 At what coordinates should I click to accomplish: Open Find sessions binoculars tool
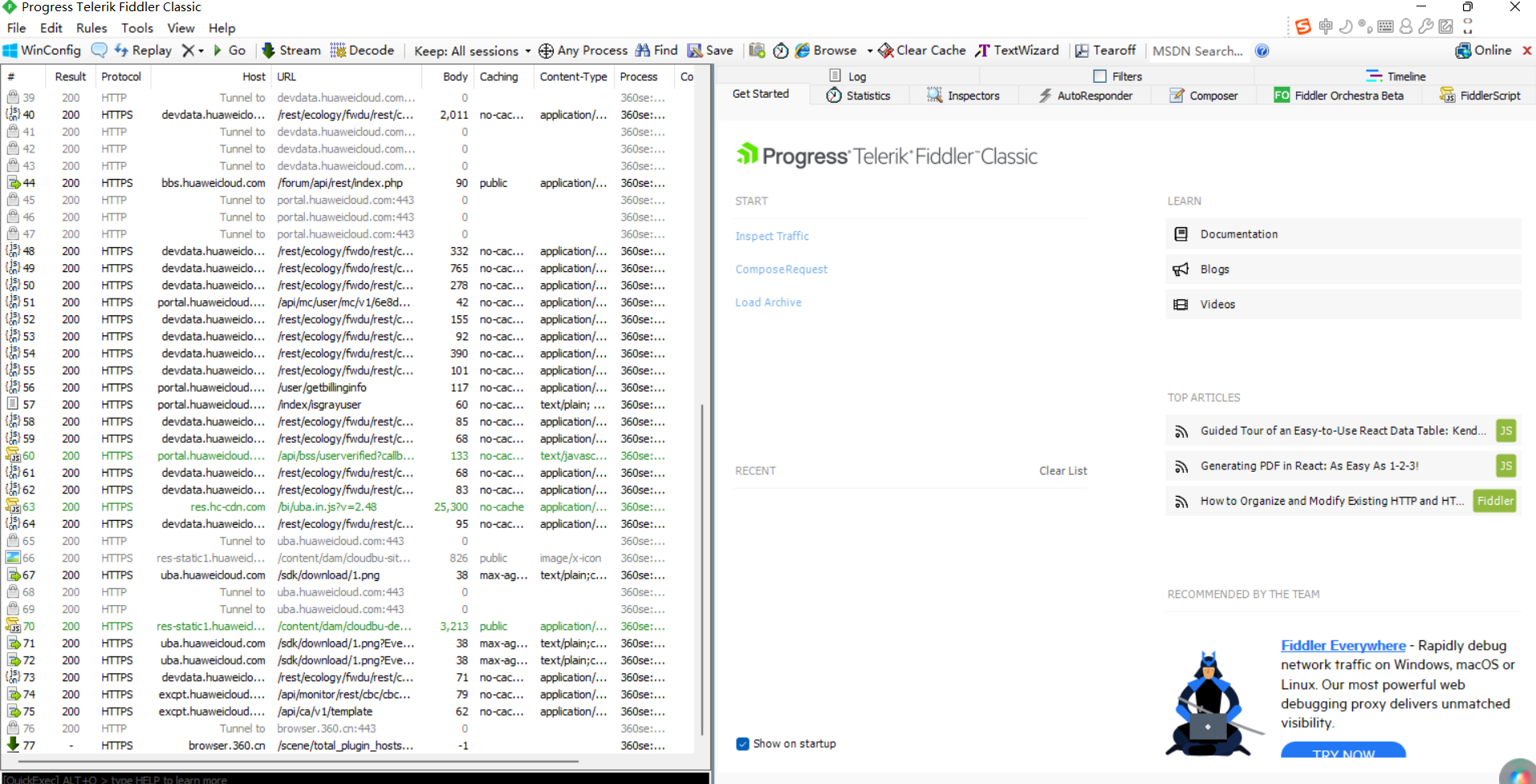click(x=656, y=51)
